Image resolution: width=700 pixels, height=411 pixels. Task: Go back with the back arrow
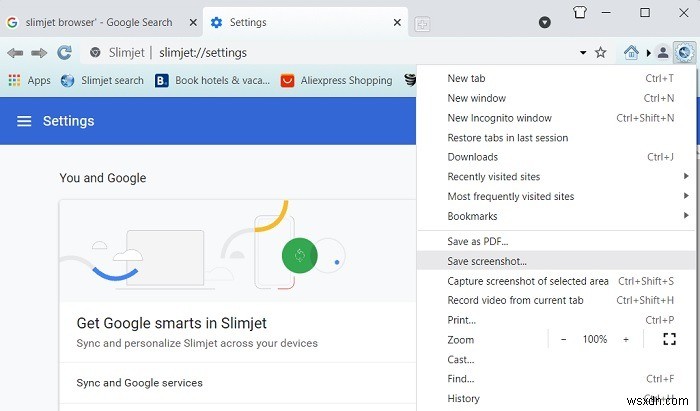click(x=15, y=52)
